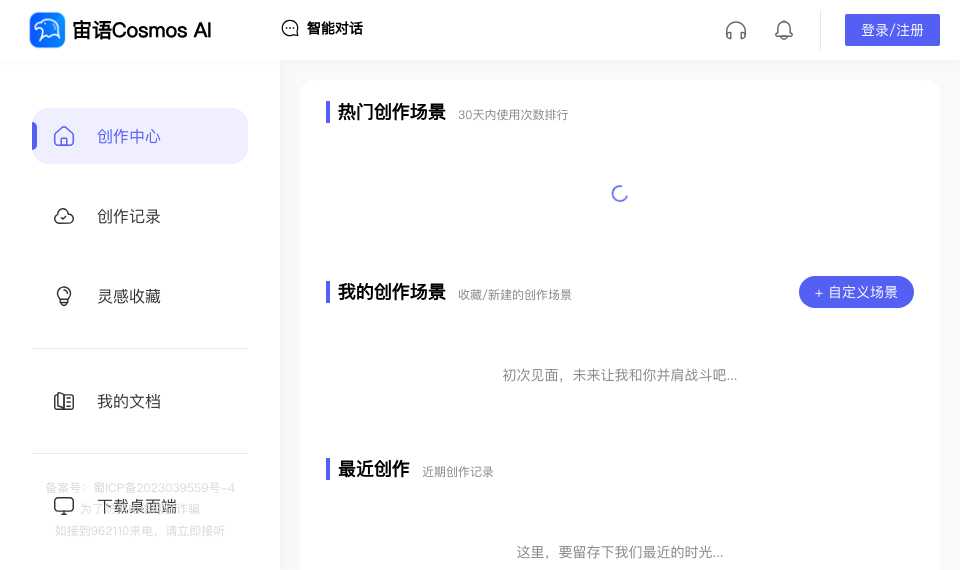The image size is (960, 570).
Task: Open 创作记录 in the sidebar
Action: coord(140,216)
